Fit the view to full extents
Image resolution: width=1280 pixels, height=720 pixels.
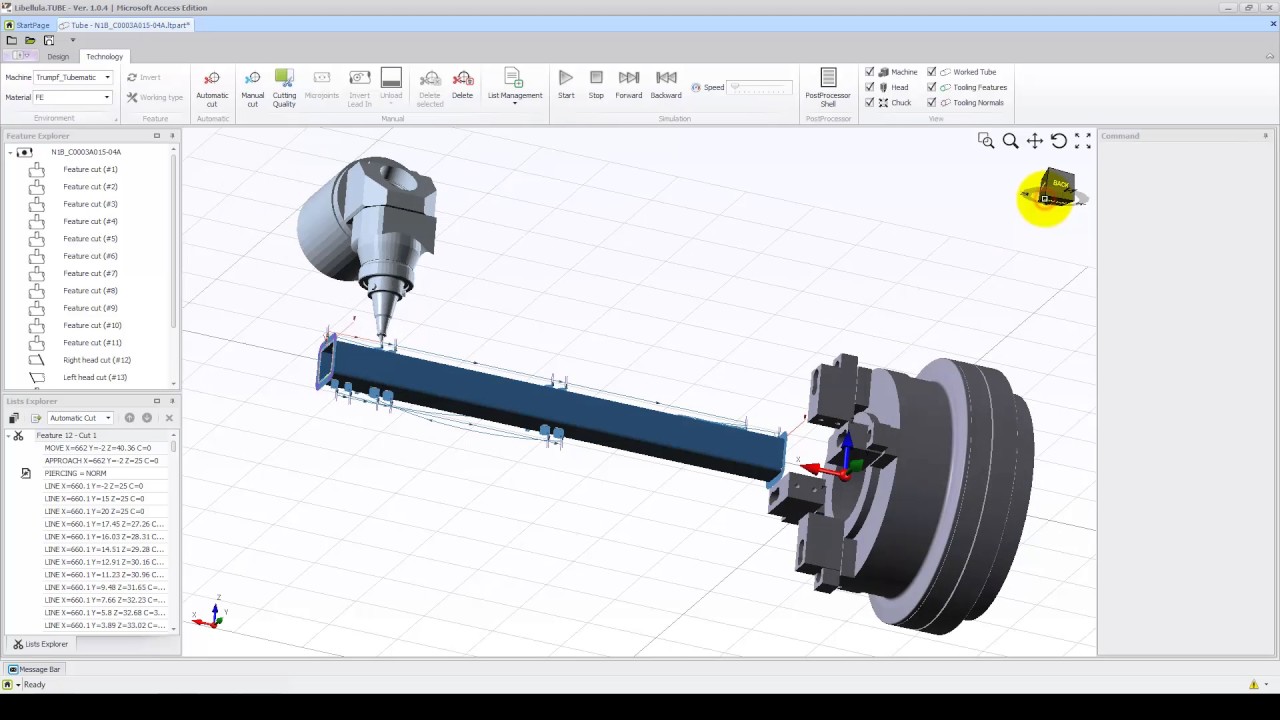pos(1083,141)
